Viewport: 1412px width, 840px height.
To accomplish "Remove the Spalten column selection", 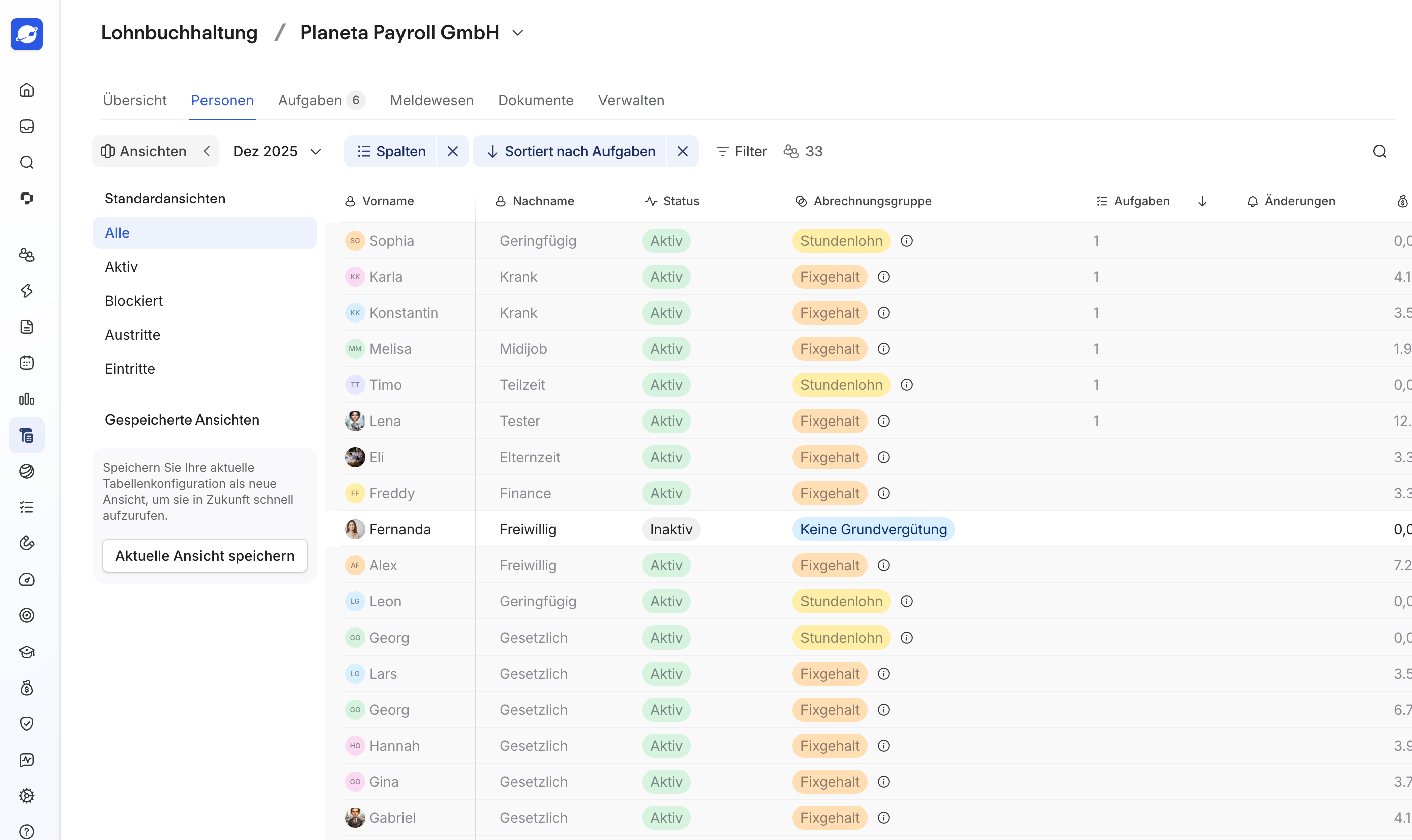I will pos(452,151).
